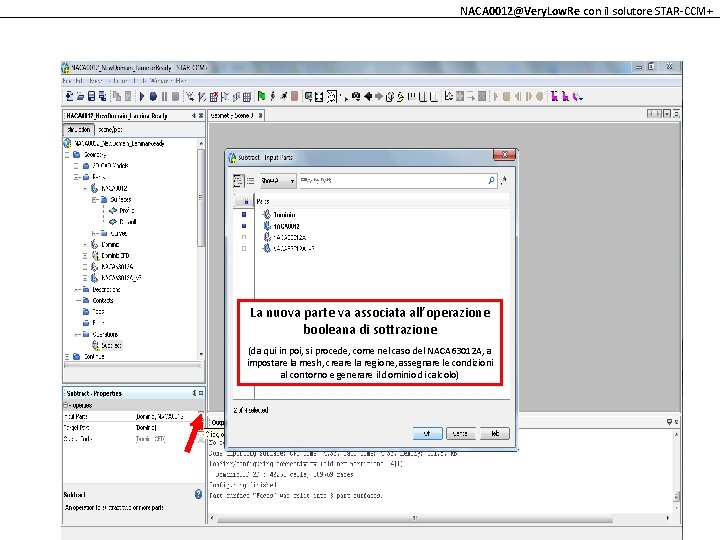Click the Pause solver toolbar icon
The height and width of the screenshot is (540, 720).
point(164,96)
